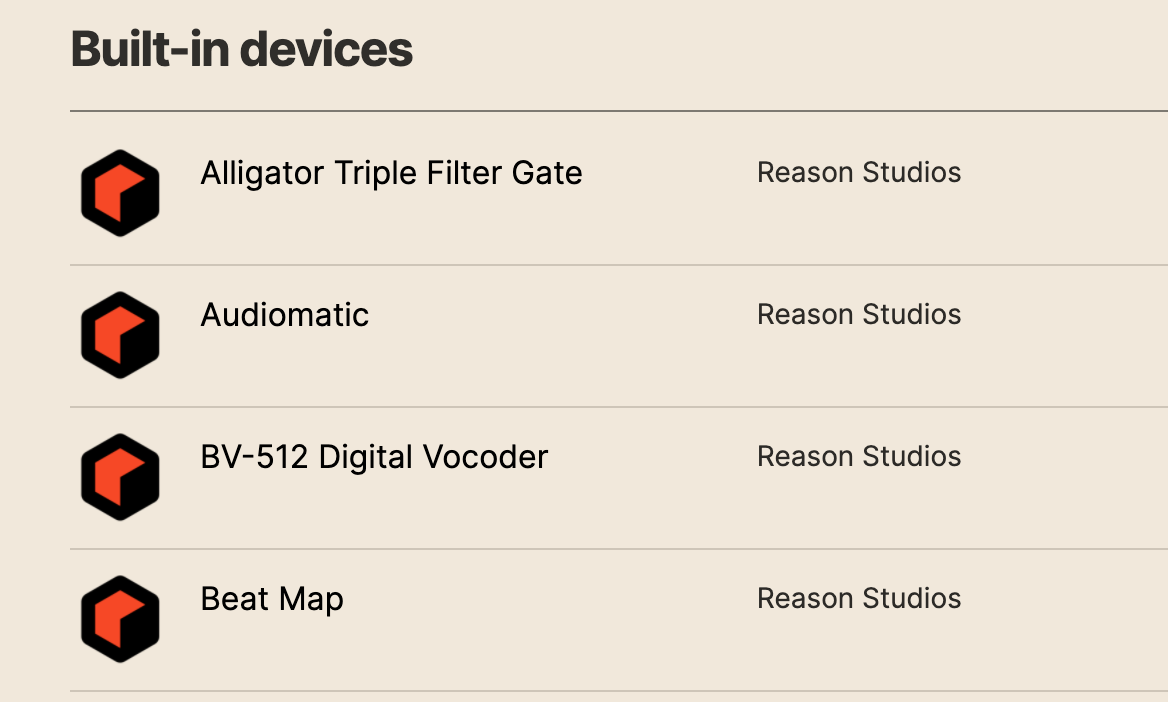The width and height of the screenshot is (1168, 702).
Task: Click separator line between Audiomatic and BV-512 rows
Action: [x=619, y=407]
